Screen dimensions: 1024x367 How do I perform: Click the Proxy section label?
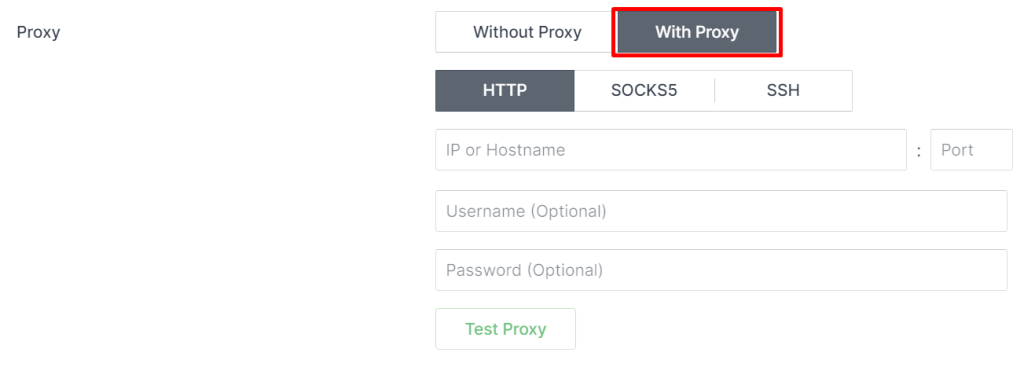[38, 32]
